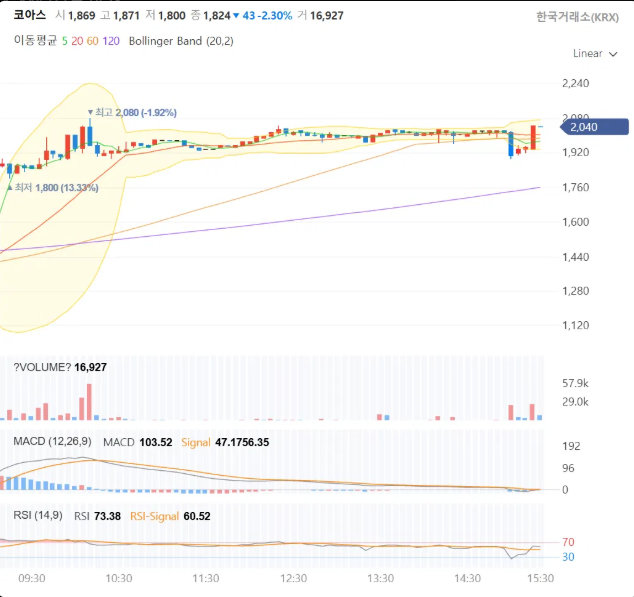Click the RSI 30 oversold level label
The image size is (634, 597).
568,557
